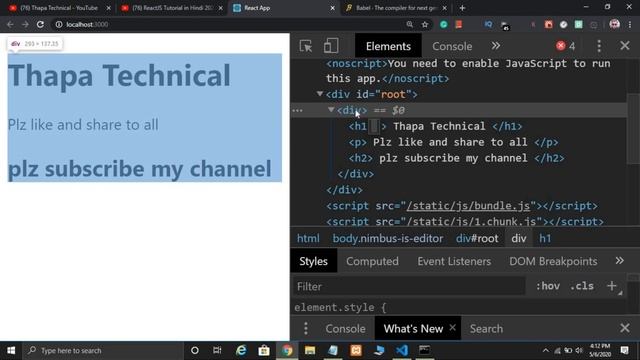The image size is (640, 360).
Task: Open the DevTools three-dot customize menu
Action: (599, 46)
